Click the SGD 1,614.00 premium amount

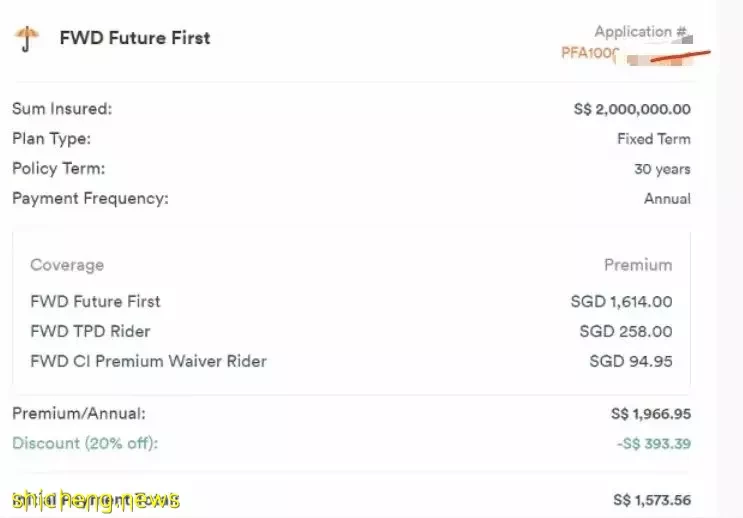[x=621, y=301]
